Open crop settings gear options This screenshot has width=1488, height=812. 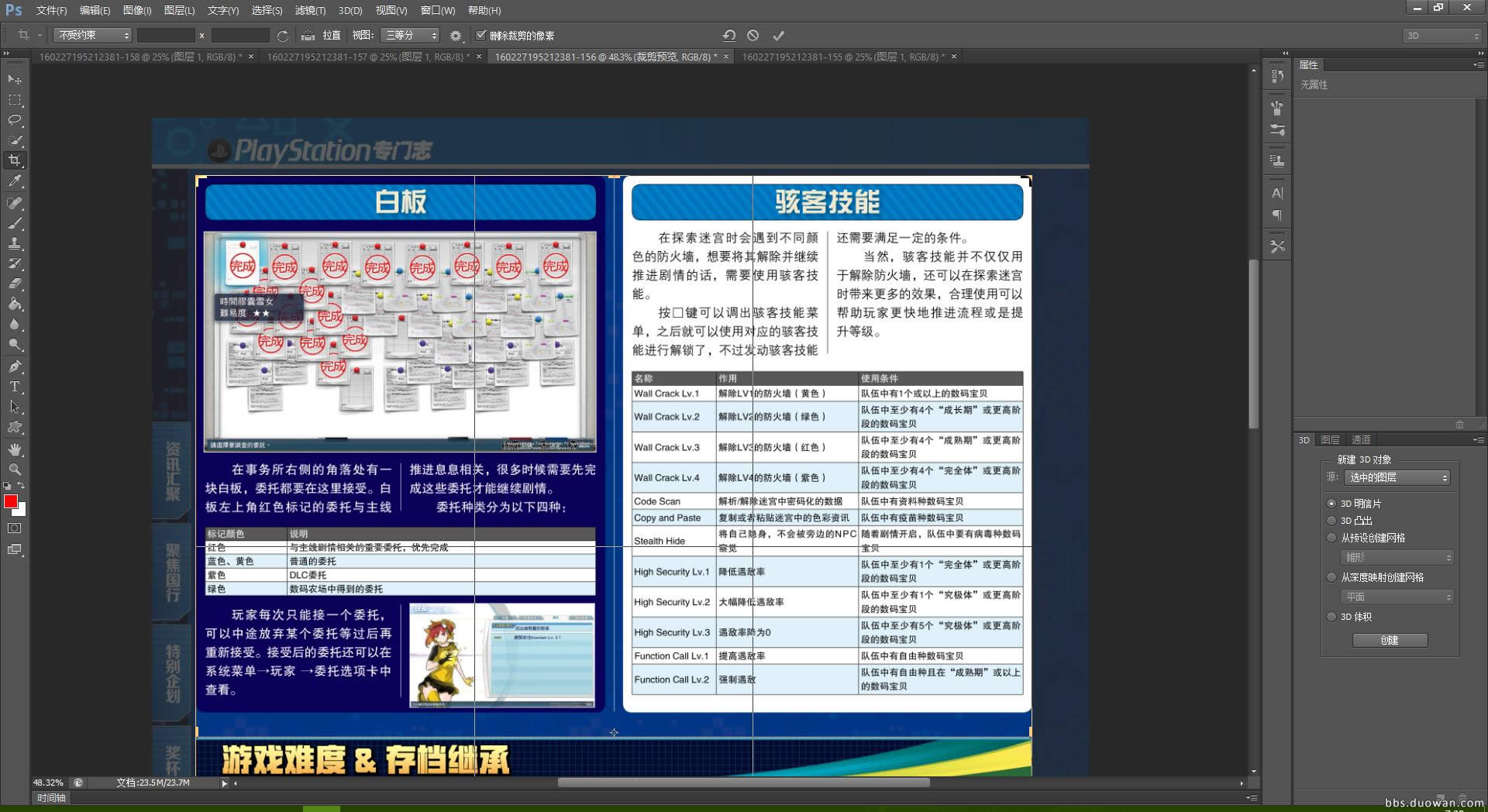[x=456, y=36]
